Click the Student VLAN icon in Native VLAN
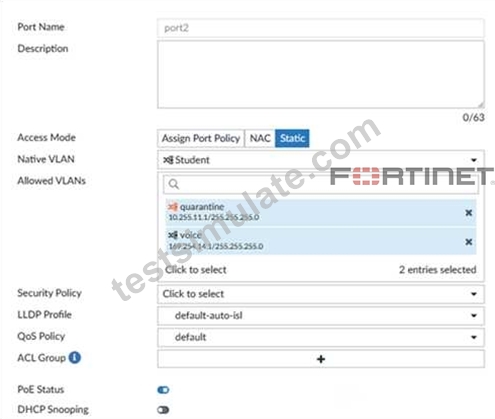This screenshot has height=419, width=495. [168, 160]
